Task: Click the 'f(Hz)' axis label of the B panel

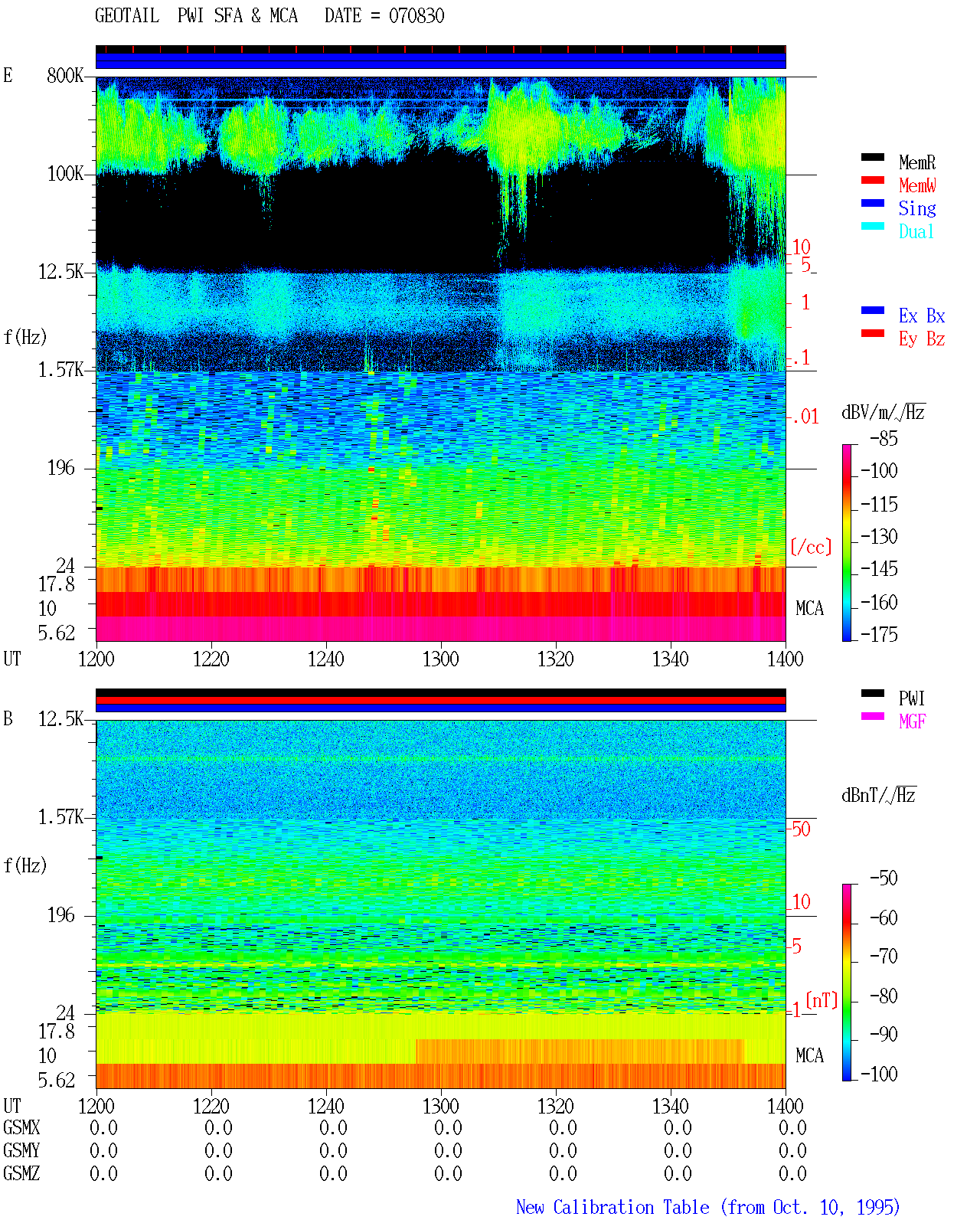Action: pyautogui.click(x=25, y=865)
